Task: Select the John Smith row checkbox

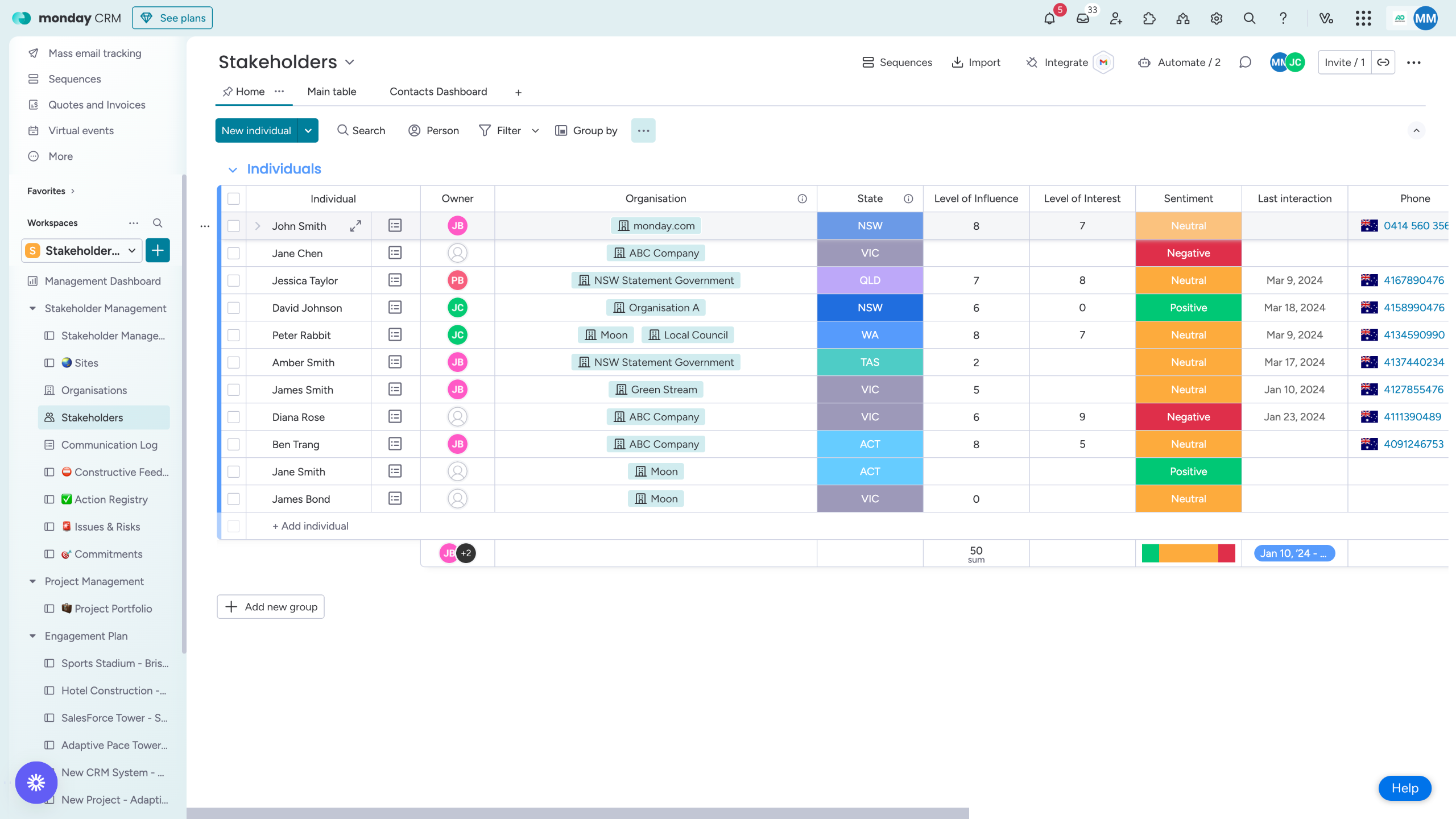Action: [x=234, y=226]
